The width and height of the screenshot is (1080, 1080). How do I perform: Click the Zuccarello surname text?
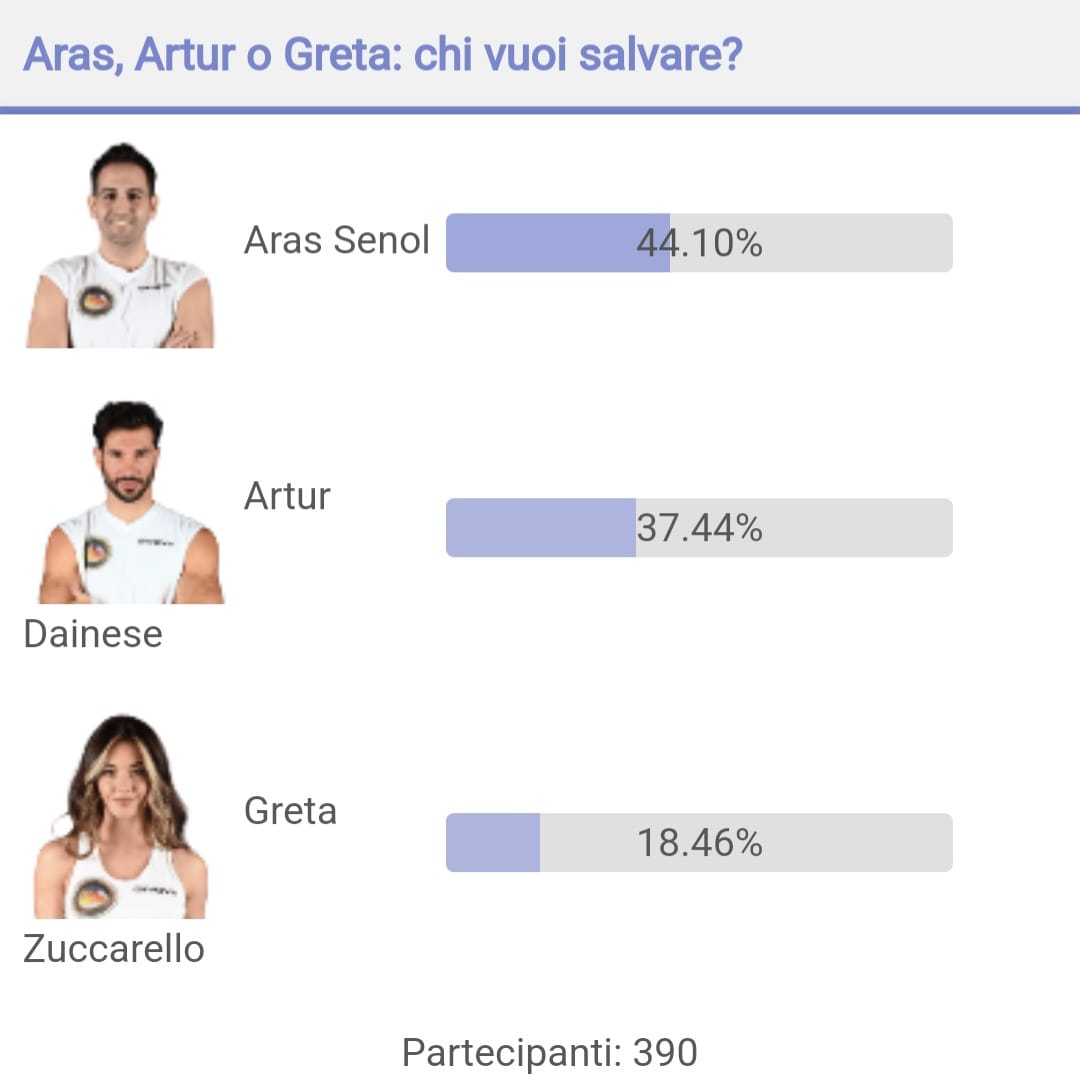(x=114, y=948)
